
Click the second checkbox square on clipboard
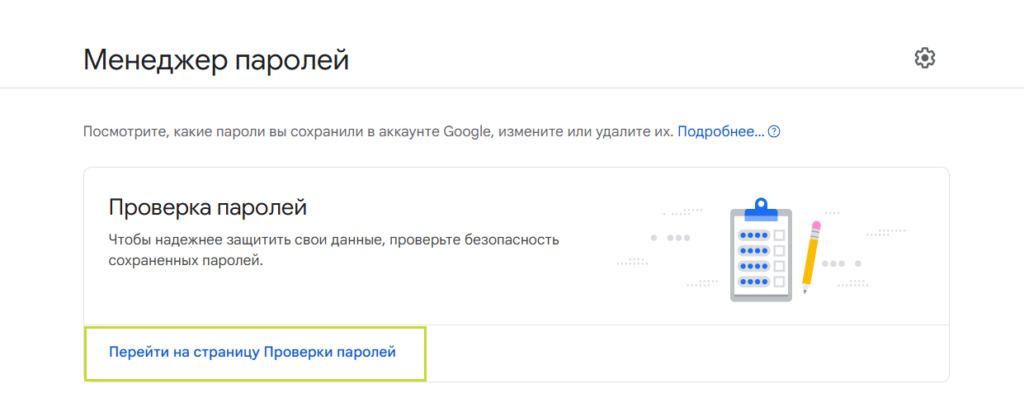click(x=780, y=251)
